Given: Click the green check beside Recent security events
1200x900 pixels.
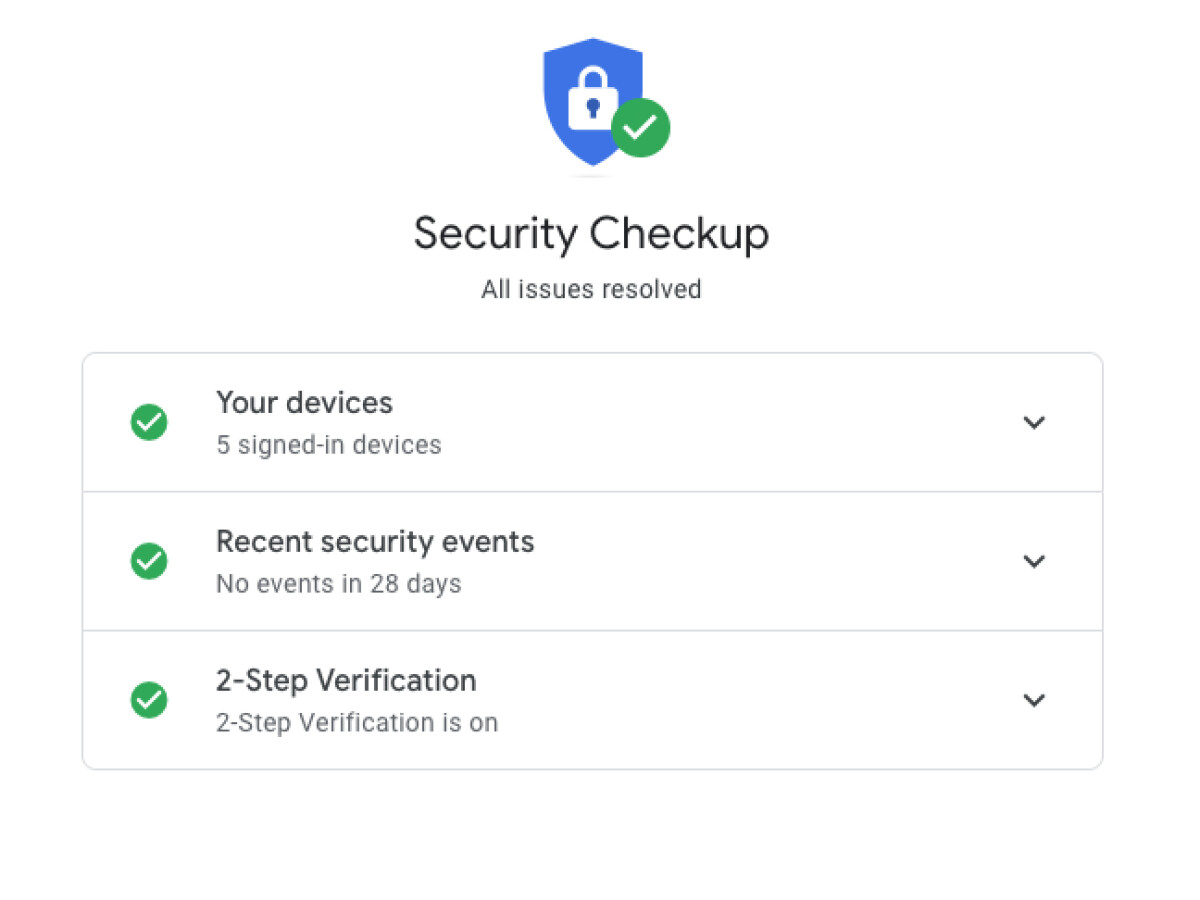Looking at the screenshot, I should point(149,561).
